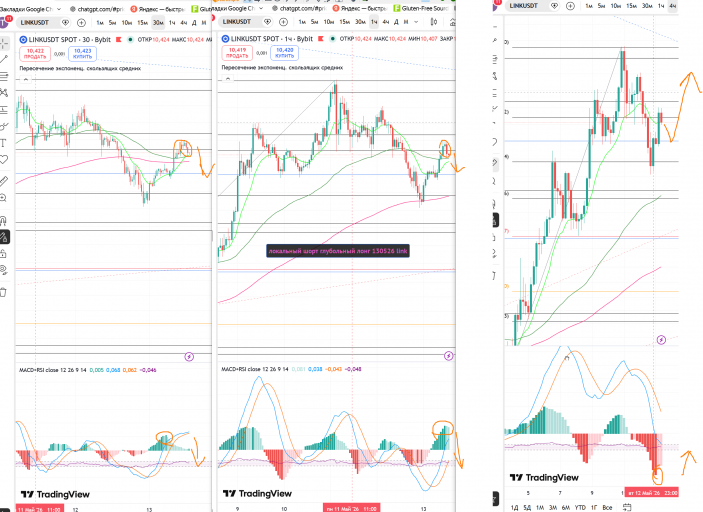Select the text annotation tool

pos(4,143)
